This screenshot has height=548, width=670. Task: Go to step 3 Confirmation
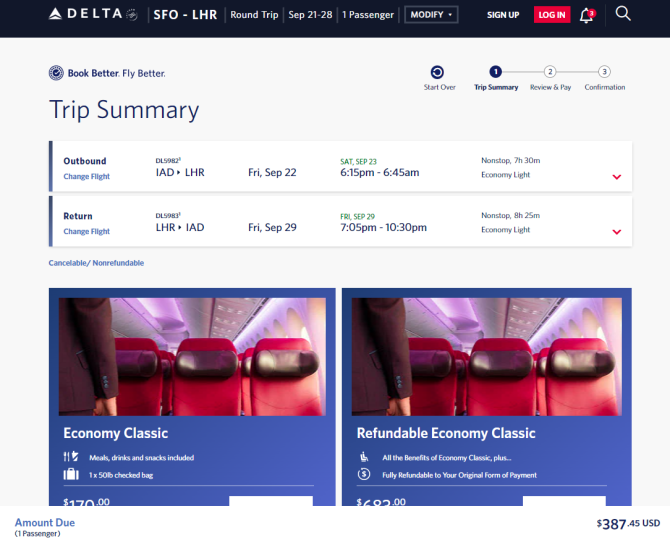(604, 77)
